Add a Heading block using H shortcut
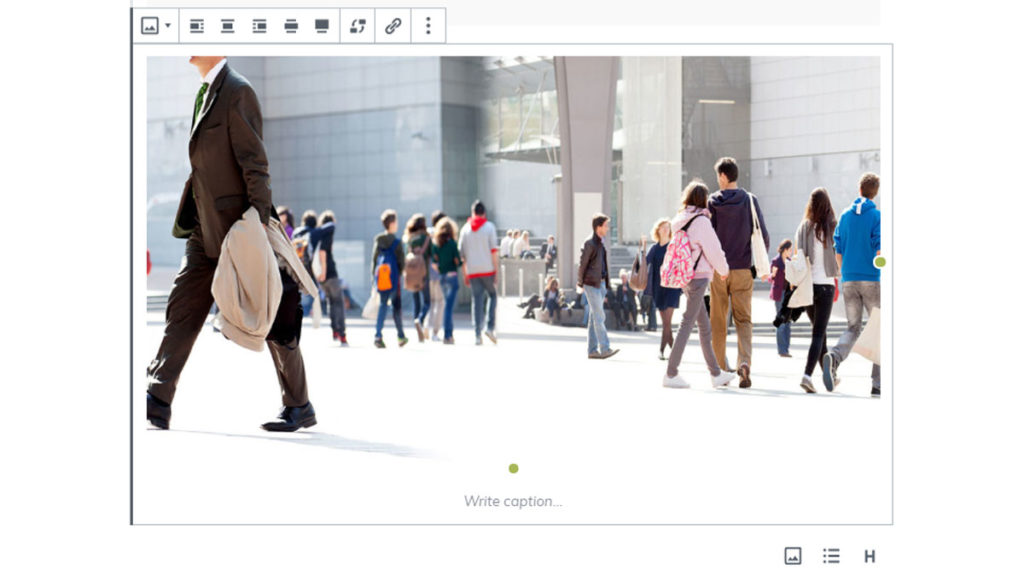This screenshot has height=576, width=1024. 869,556
